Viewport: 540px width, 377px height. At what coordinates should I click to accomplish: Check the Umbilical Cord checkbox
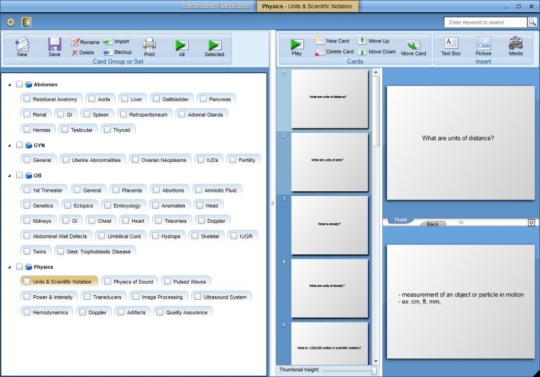click(x=102, y=236)
